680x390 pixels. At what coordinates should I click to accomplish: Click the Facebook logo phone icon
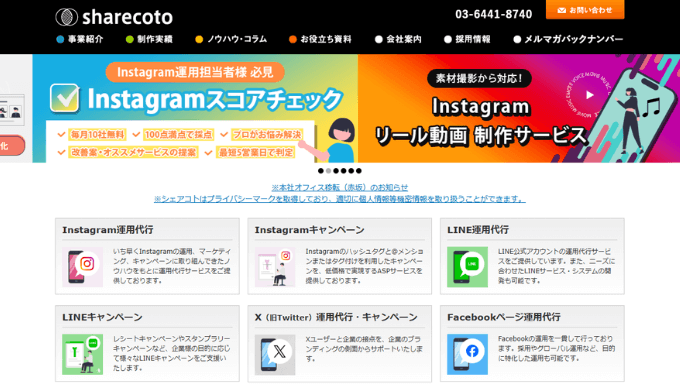coord(468,354)
